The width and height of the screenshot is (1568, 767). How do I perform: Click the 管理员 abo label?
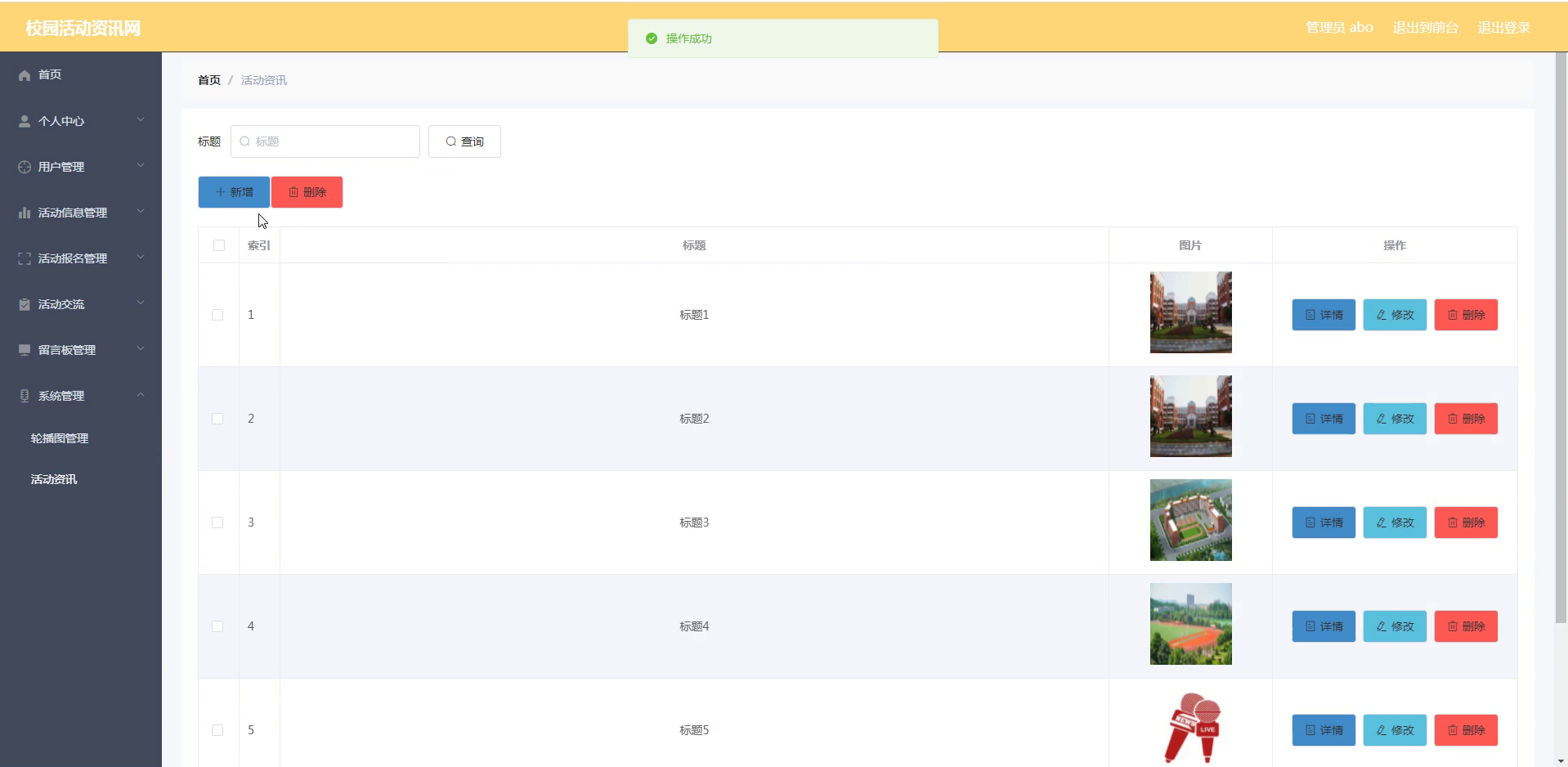1339,27
